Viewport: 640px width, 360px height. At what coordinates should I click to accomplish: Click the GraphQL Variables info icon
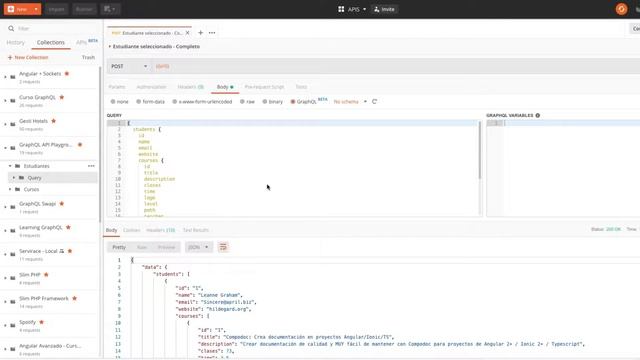pyautogui.click(x=538, y=116)
